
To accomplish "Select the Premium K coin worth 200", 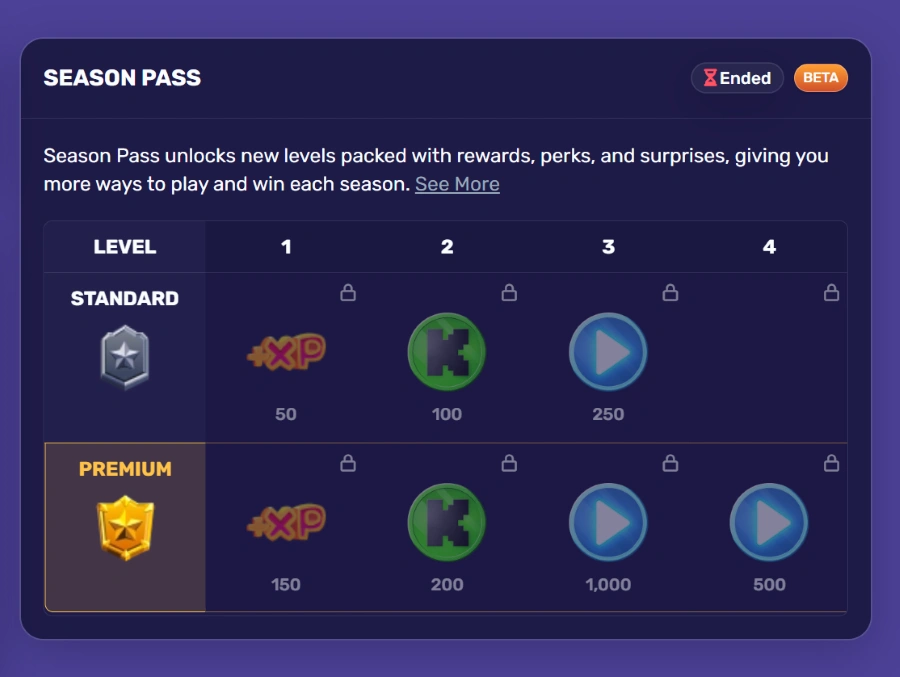I will pos(446,521).
